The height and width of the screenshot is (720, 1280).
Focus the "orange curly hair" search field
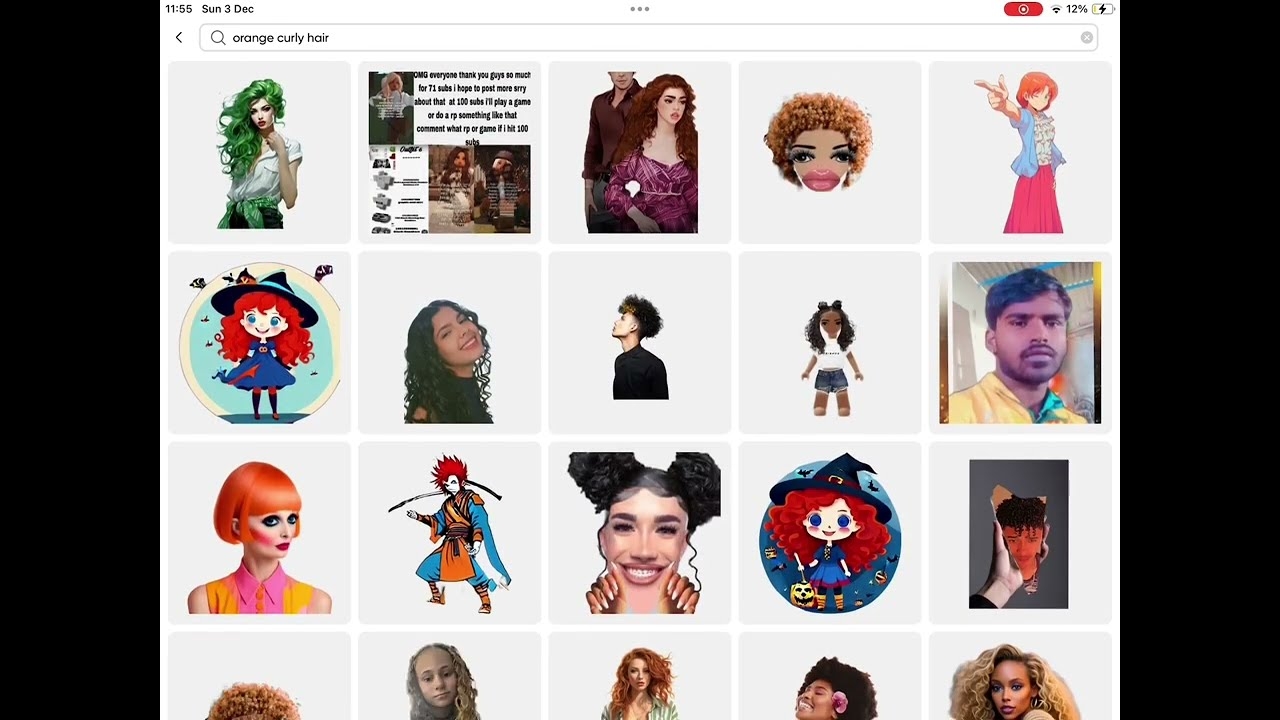[648, 38]
